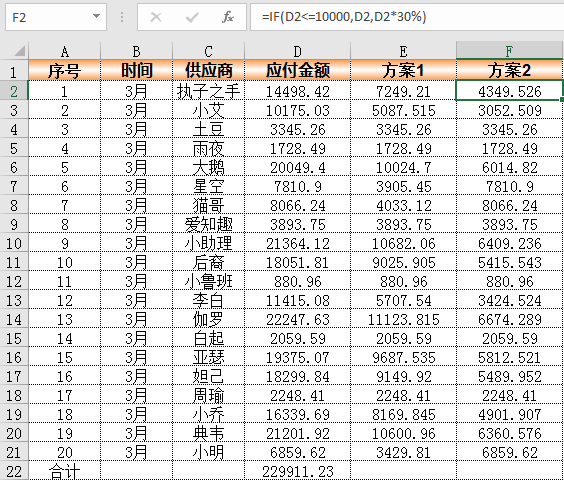Select the cell containing 执子之手
The height and width of the screenshot is (480, 564).
click(x=209, y=91)
